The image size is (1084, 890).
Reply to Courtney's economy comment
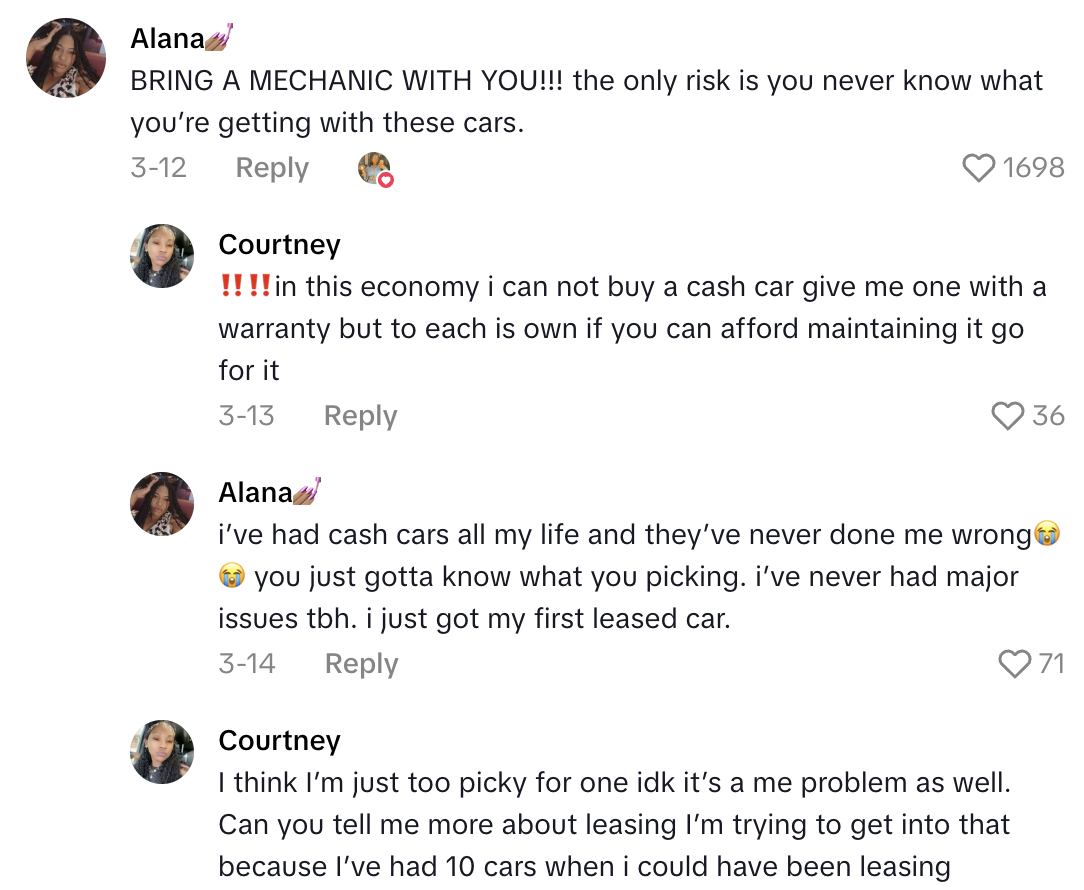360,416
